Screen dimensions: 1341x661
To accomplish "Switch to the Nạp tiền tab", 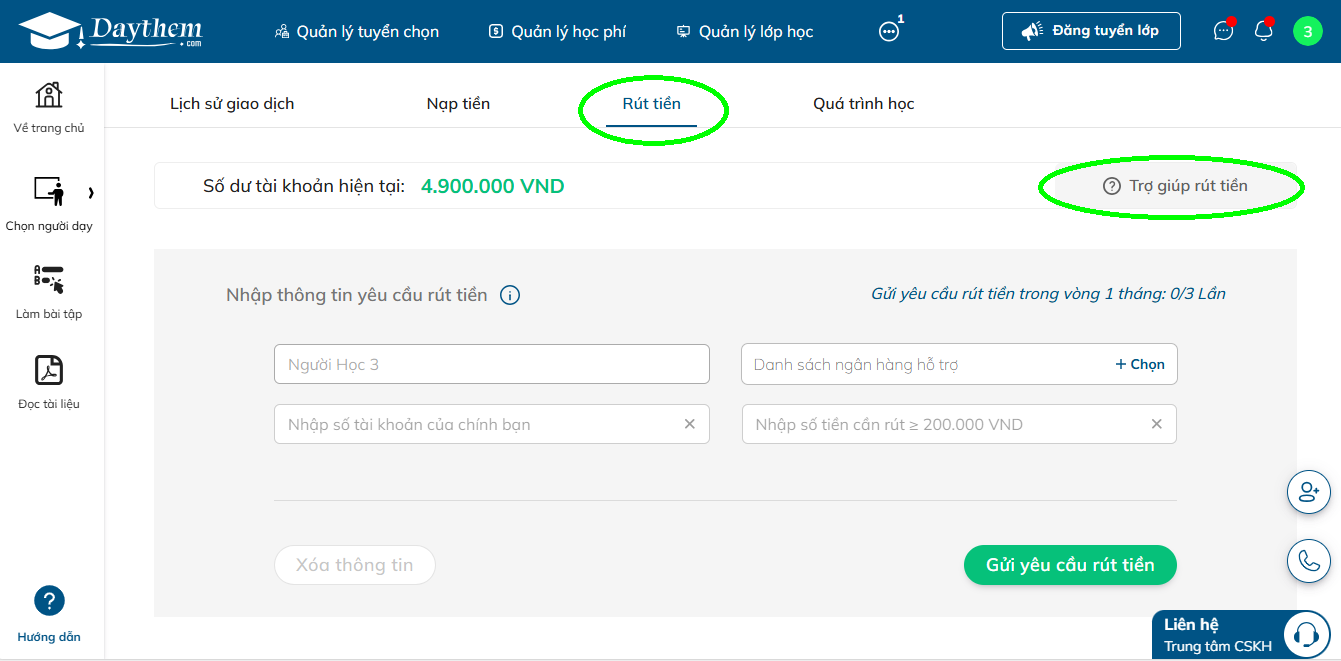I will point(458,104).
